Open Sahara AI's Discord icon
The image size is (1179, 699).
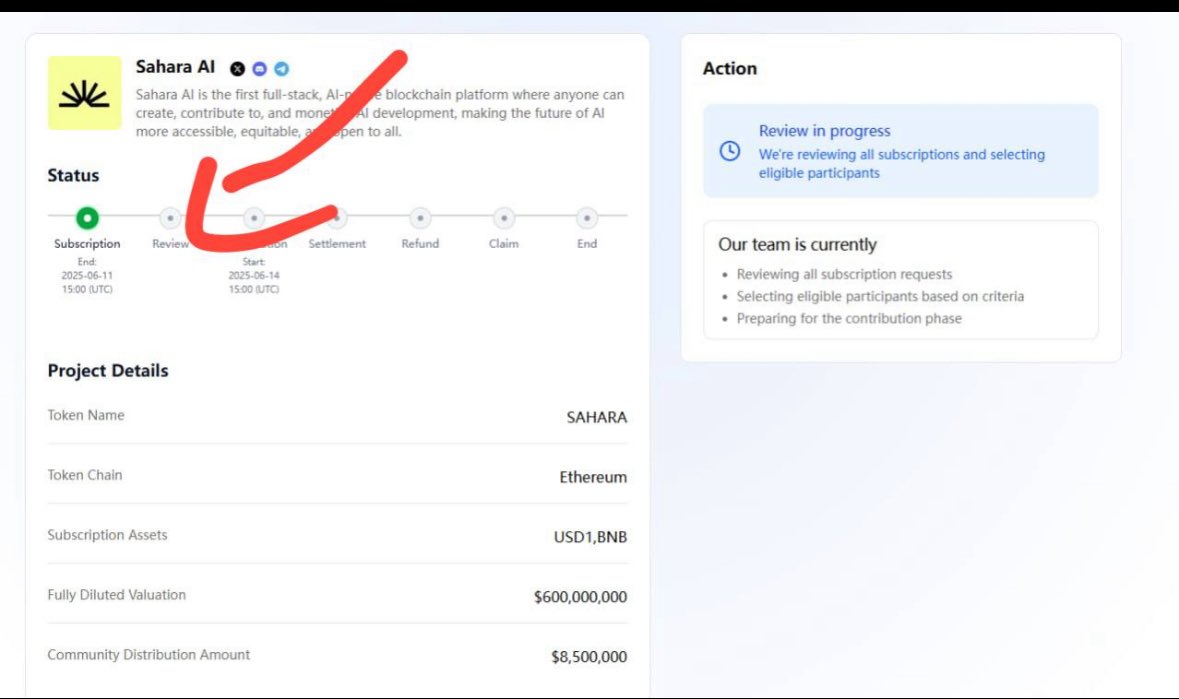tap(259, 69)
